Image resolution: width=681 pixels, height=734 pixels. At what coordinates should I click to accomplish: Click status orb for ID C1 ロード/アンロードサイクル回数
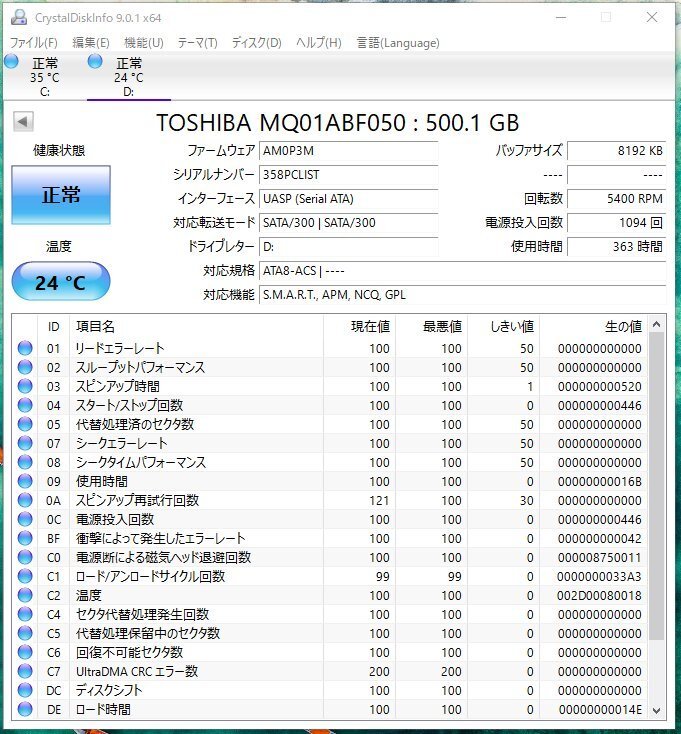tap(25, 576)
